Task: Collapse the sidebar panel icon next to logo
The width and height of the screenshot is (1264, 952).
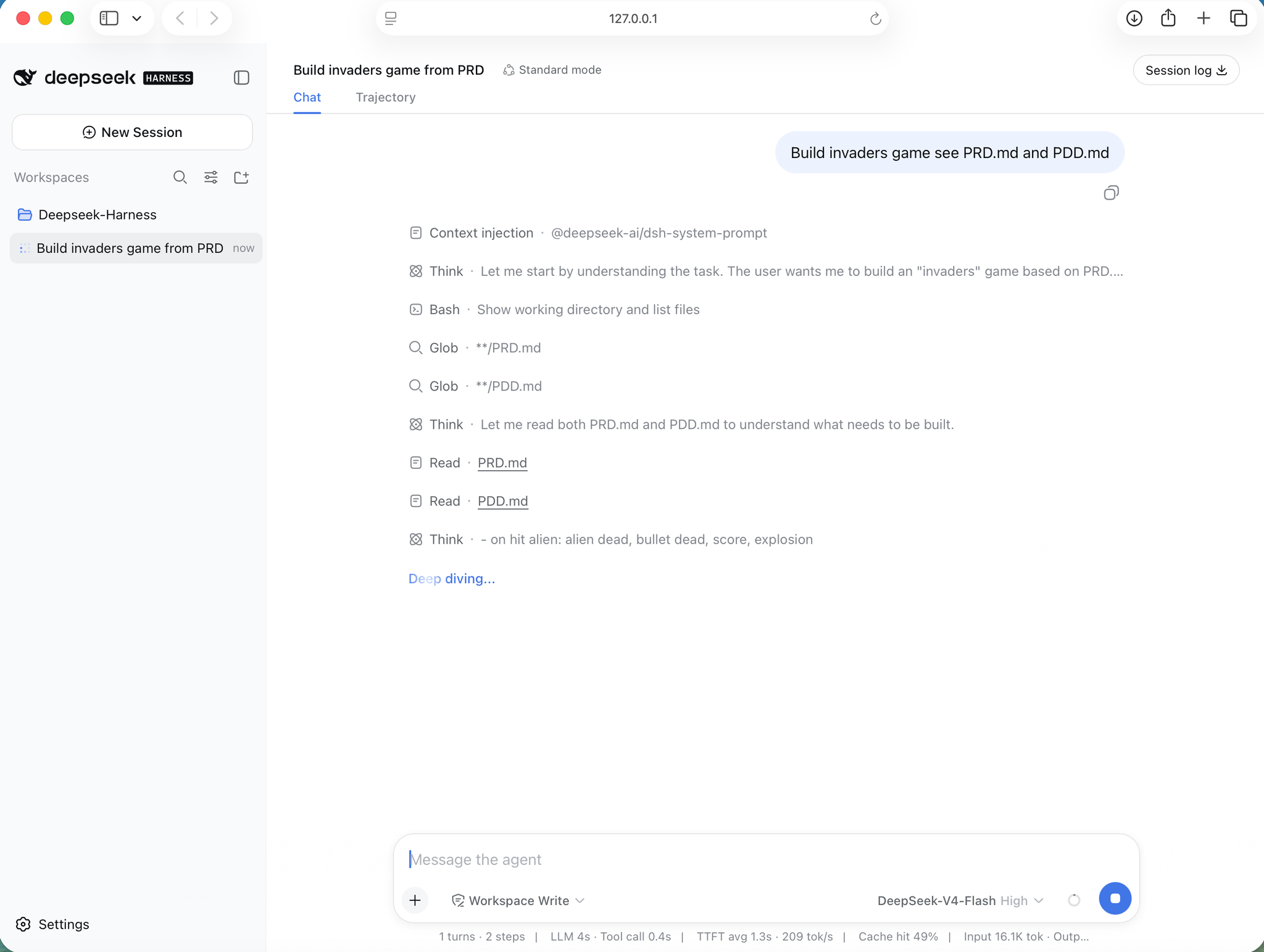Action: tap(241, 78)
